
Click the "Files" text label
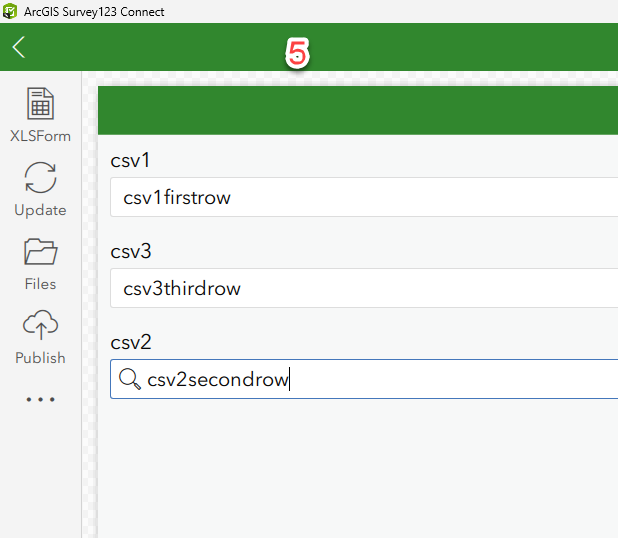[40, 284]
